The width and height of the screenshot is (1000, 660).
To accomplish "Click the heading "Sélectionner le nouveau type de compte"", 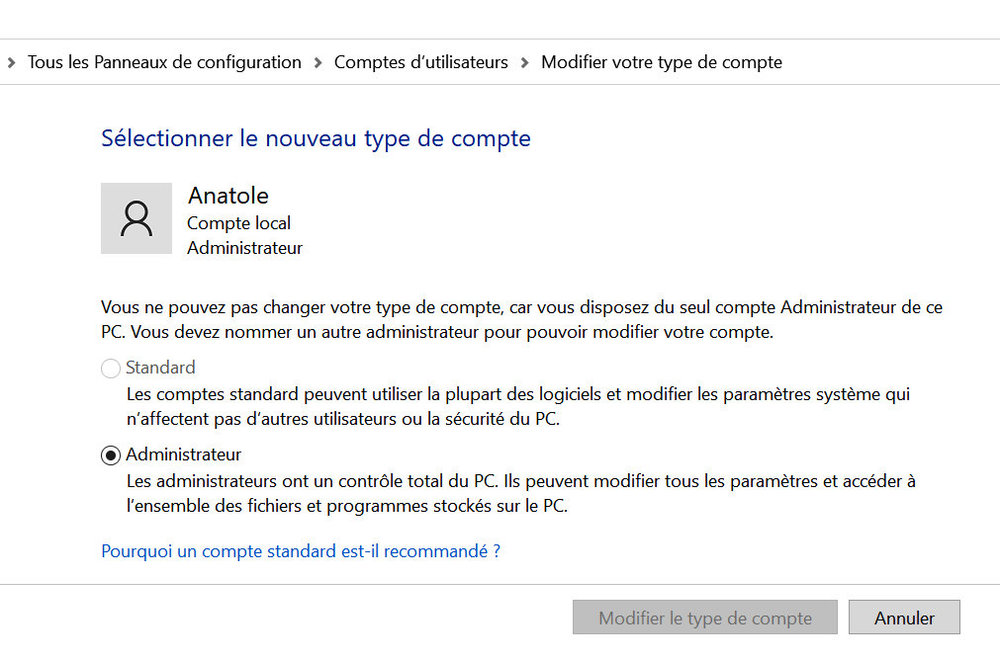I will (x=316, y=138).
